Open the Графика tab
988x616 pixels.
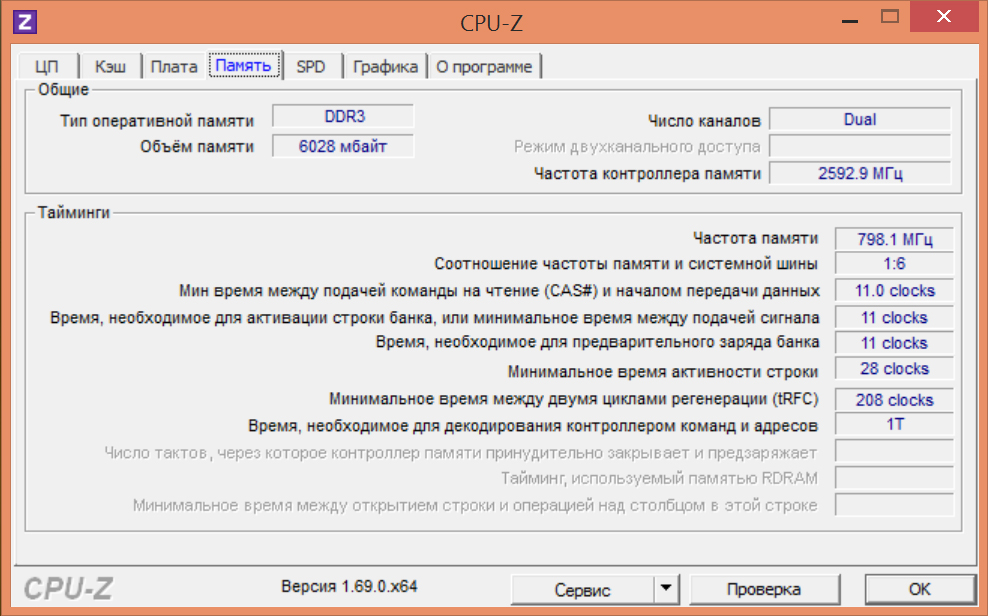[385, 67]
